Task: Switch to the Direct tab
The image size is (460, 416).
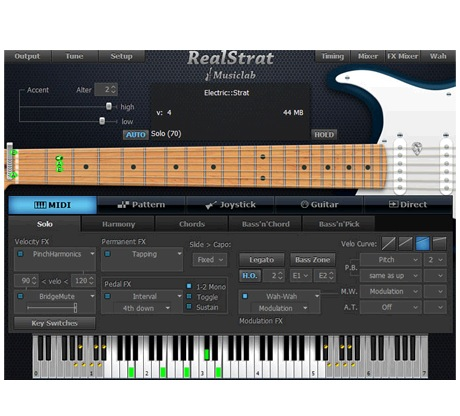Action: [408, 205]
